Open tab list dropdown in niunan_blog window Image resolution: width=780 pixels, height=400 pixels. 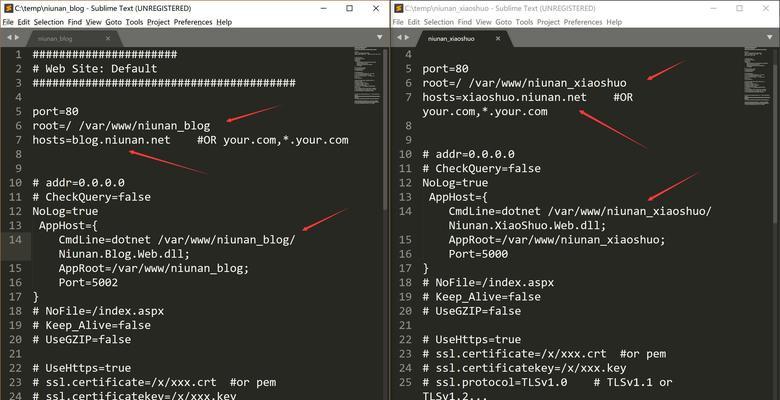[x=380, y=37]
